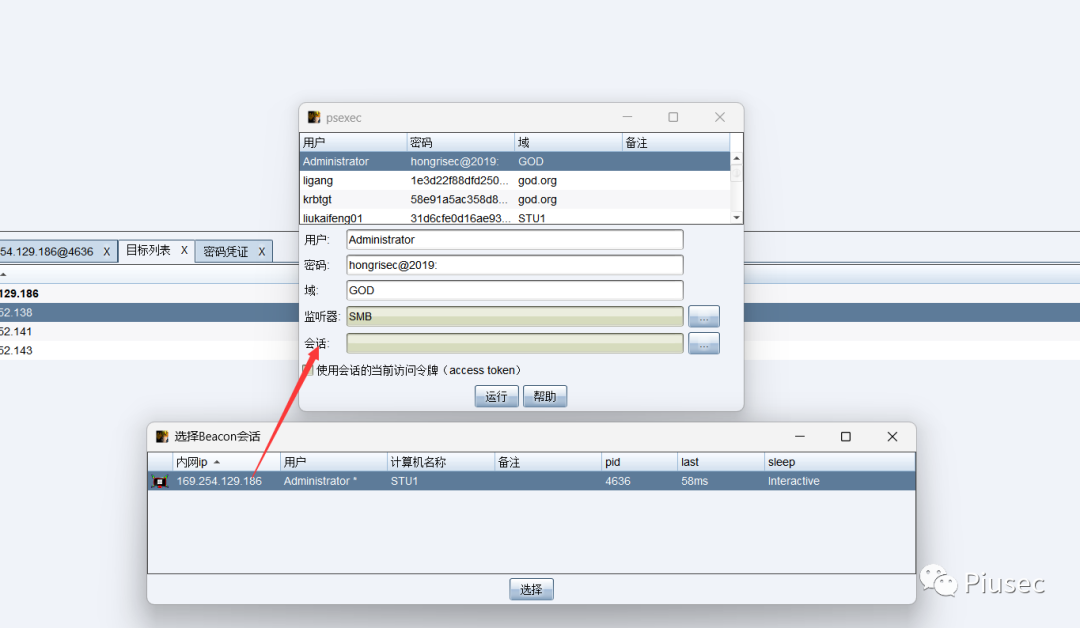Click the psexec window title icon
Viewport: 1080px width, 628px height.
(313, 117)
